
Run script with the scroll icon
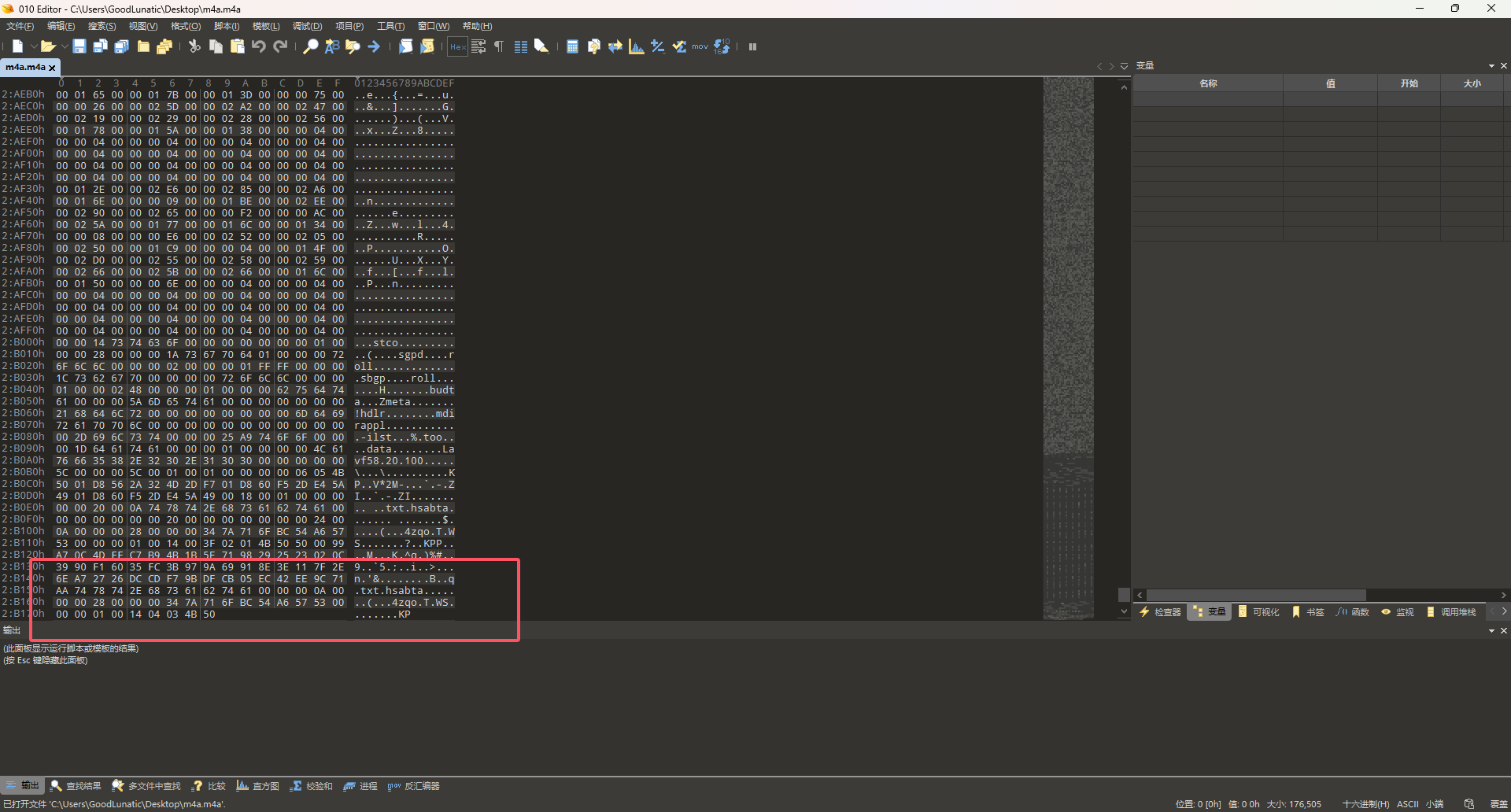coord(405,46)
